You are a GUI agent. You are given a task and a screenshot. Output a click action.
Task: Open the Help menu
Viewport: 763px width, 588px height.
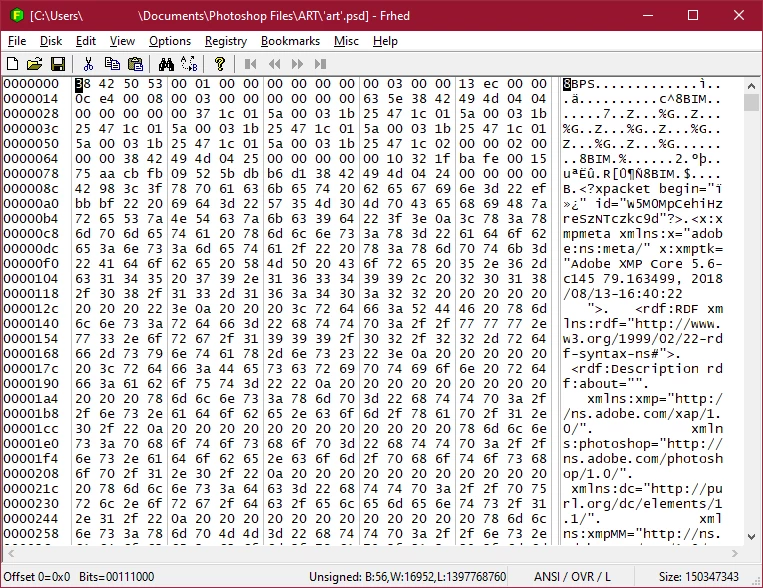385,41
